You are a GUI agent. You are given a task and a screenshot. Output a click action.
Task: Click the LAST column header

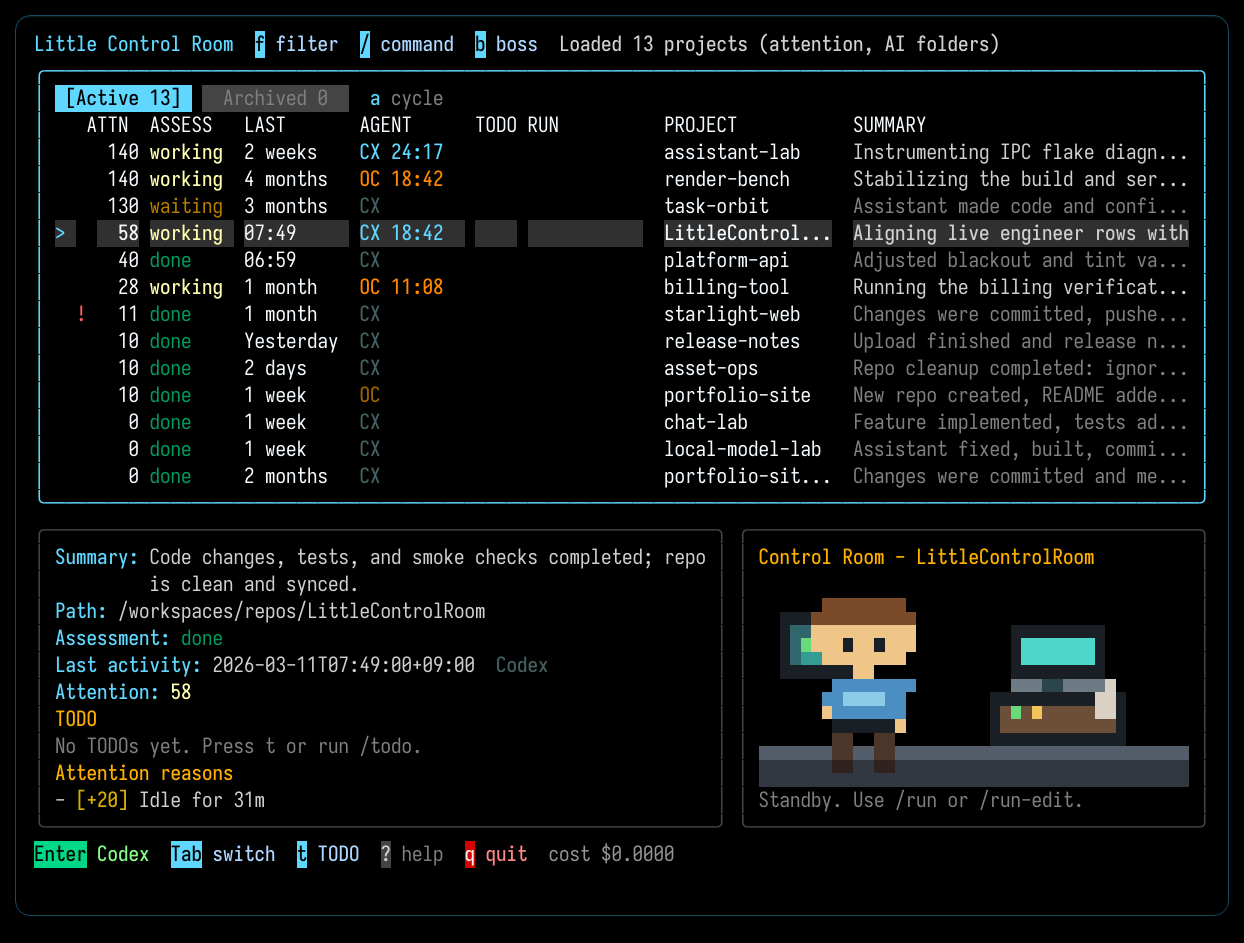pyautogui.click(x=265, y=125)
